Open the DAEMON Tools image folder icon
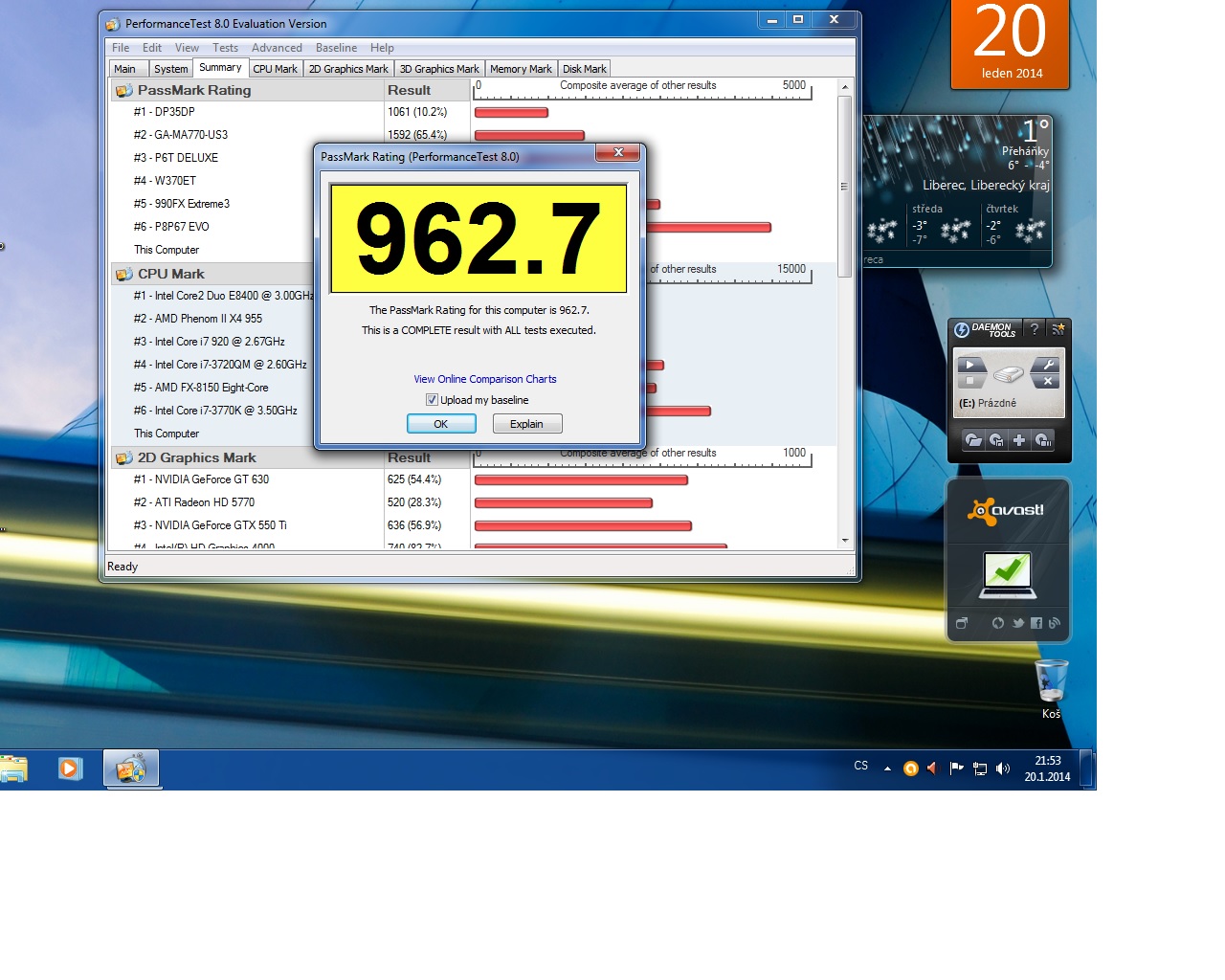This screenshot has height=980, width=1225. (973, 440)
